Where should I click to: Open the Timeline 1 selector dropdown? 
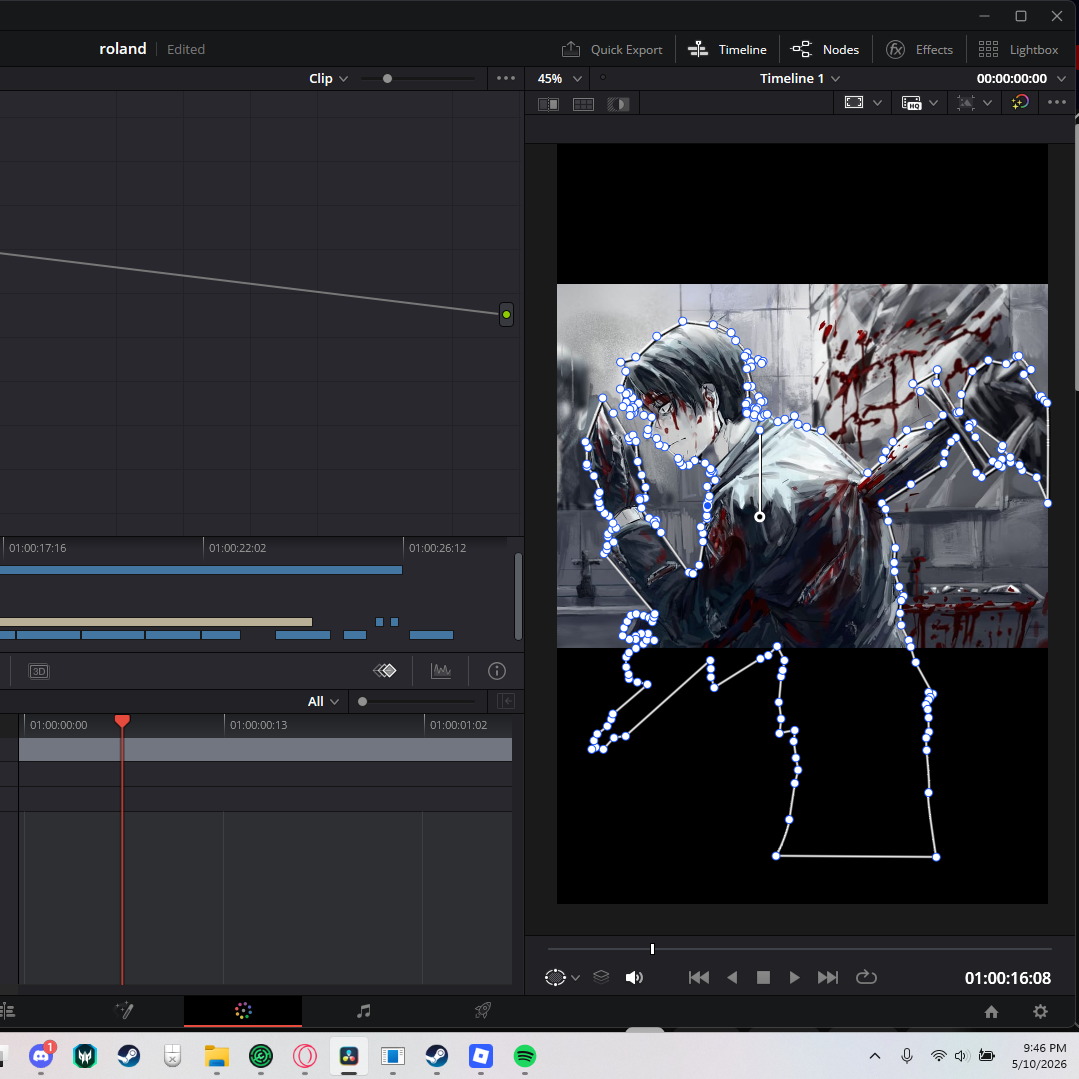[800, 78]
